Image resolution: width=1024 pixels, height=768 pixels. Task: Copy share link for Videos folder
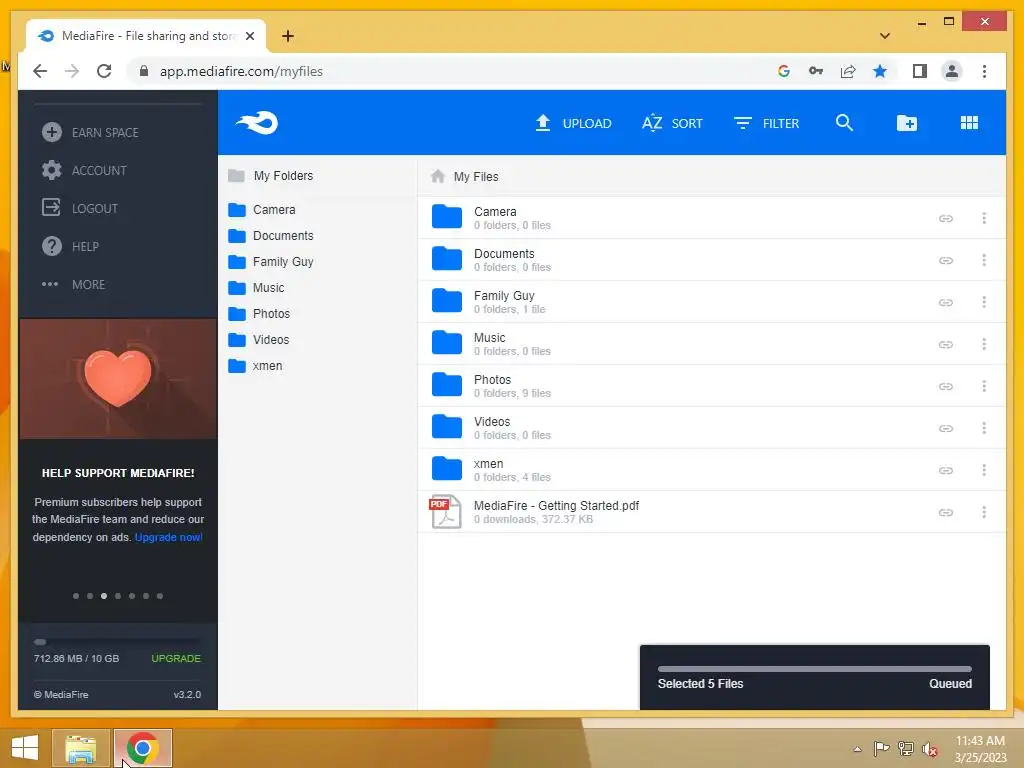click(x=946, y=428)
